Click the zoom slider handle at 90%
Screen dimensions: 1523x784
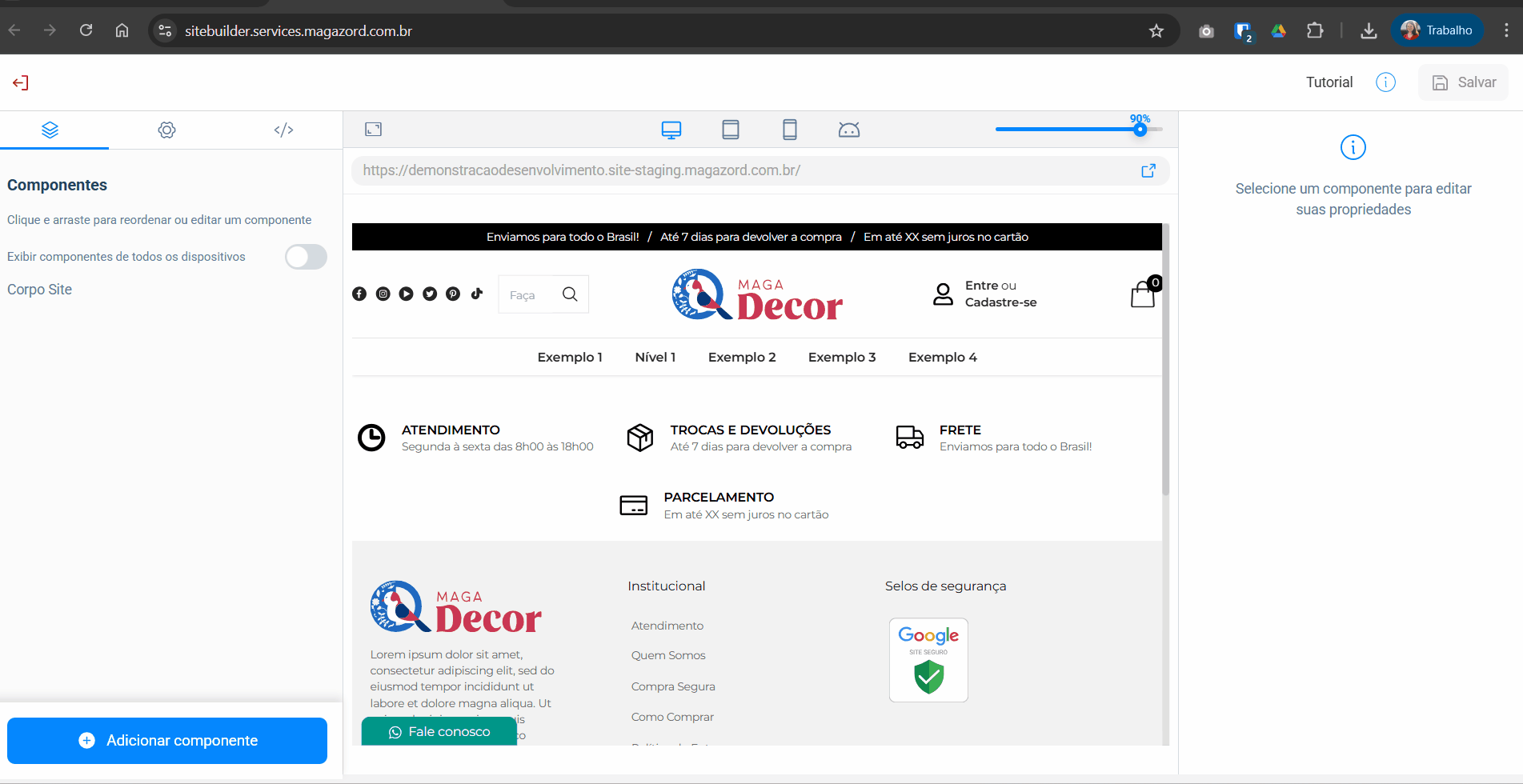[1140, 130]
